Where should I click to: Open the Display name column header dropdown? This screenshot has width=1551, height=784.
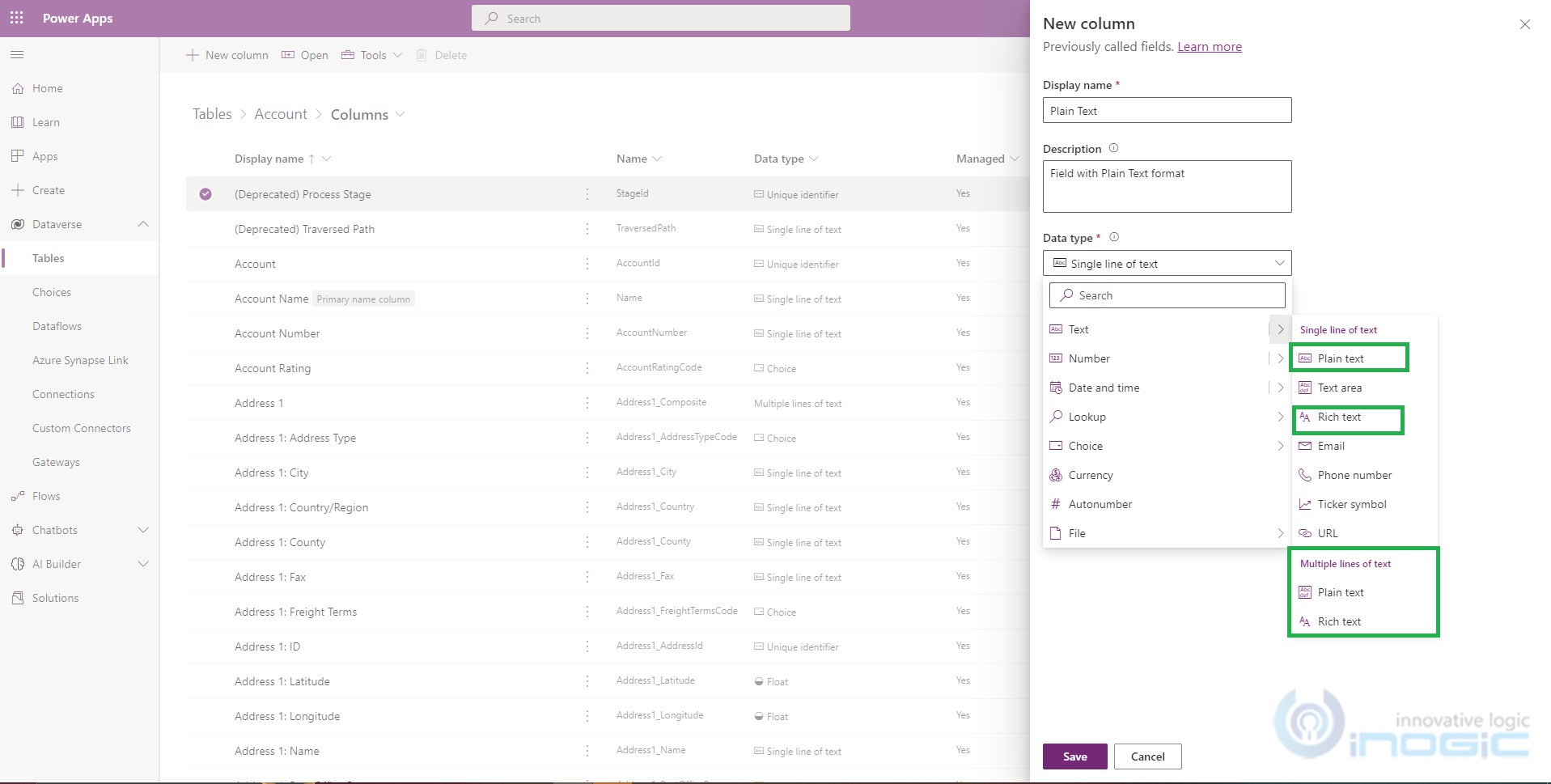pyautogui.click(x=327, y=159)
